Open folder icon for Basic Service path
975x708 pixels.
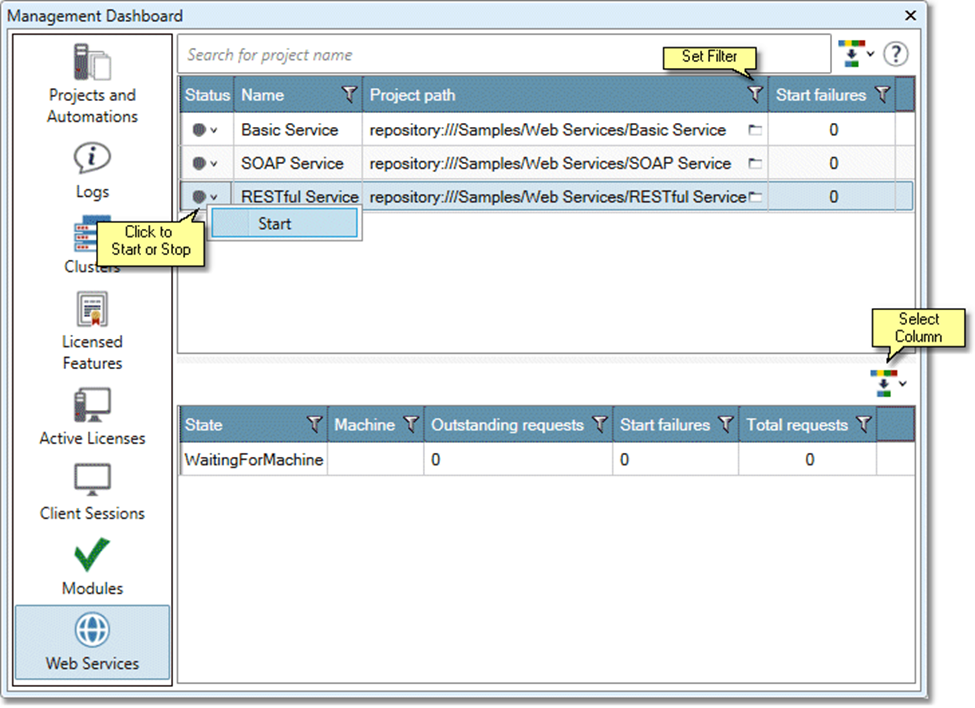(755, 130)
